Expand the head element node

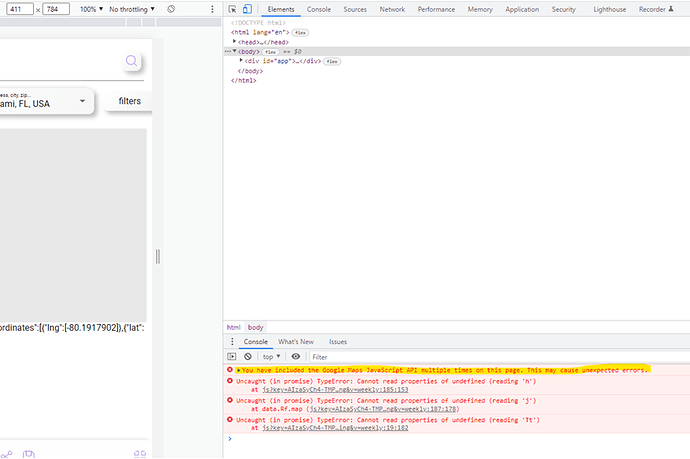coord(235,42)
